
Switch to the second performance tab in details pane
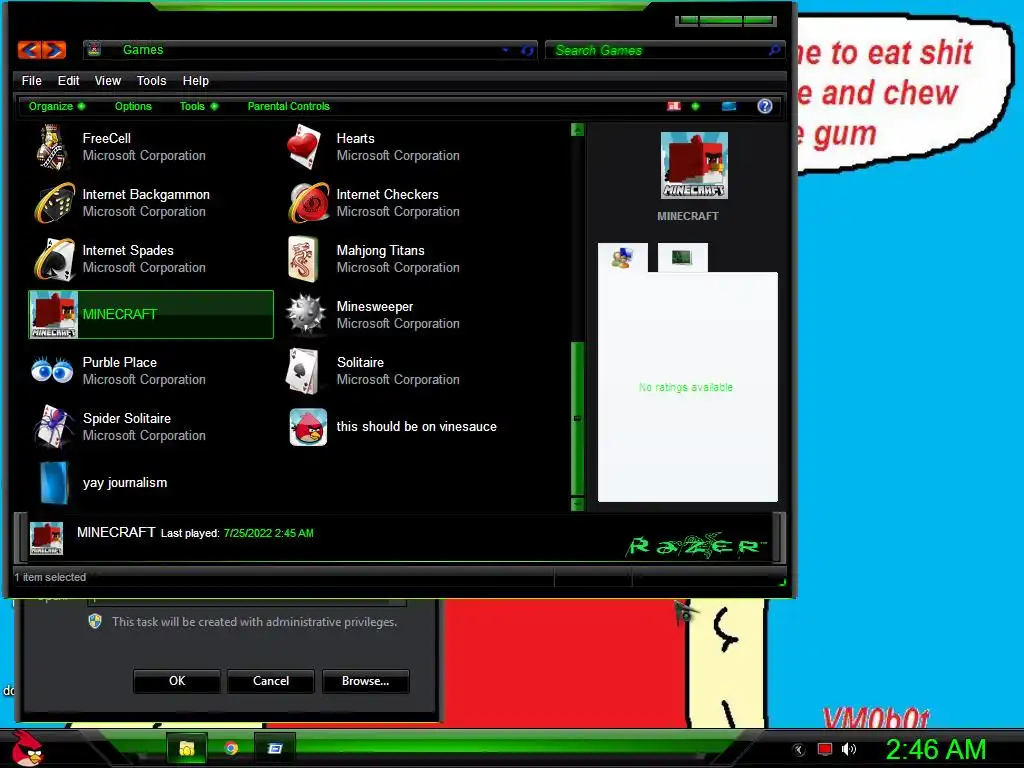682,257
